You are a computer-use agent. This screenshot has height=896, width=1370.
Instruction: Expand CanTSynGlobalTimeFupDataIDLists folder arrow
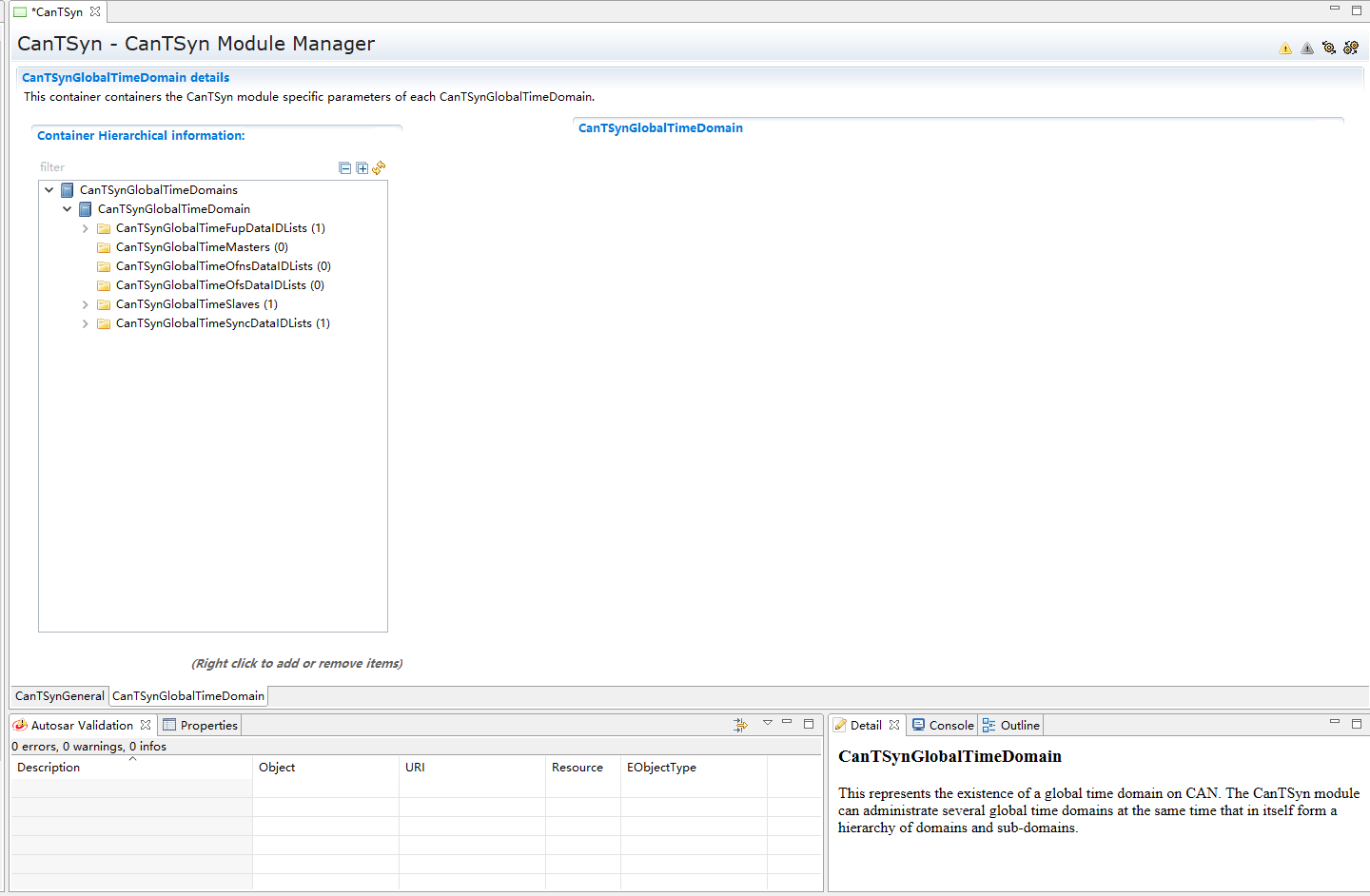(x=86, y=228)
